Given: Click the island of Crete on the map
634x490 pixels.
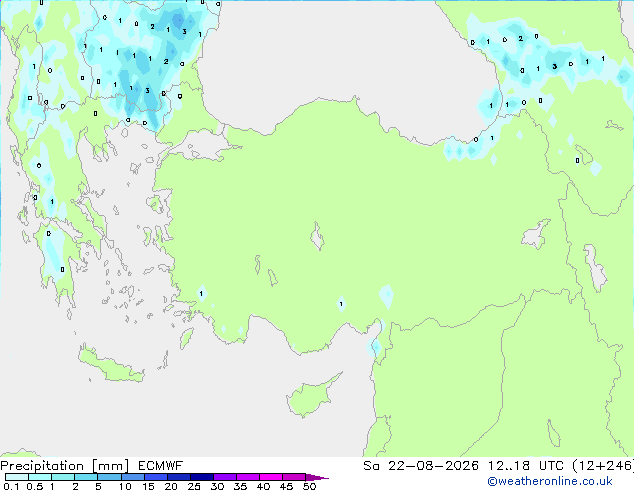Looking at the screenshot, I should pyautogui.click(x=111, y=365).
